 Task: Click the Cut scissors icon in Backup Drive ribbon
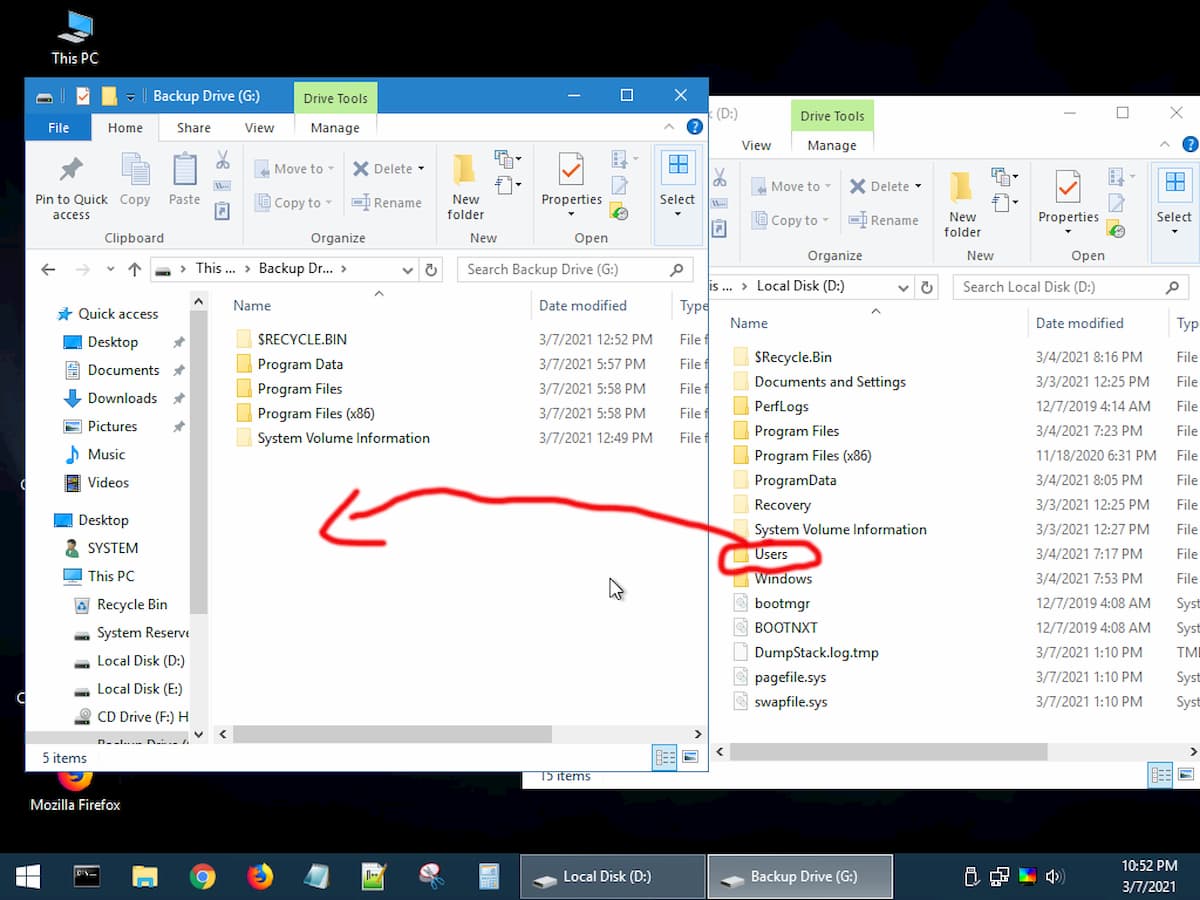[x=222, y=160]
